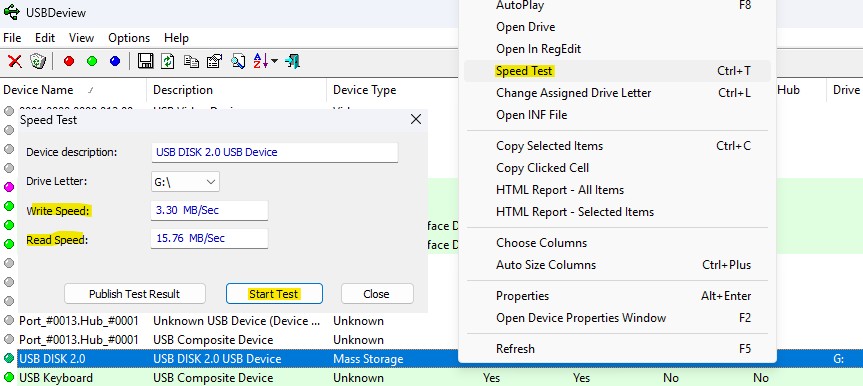The width and height of the screenshot is (863, 386).
Task: Click Unknown USB Device (Device ... description cell
Action: (x=238, y=320)
